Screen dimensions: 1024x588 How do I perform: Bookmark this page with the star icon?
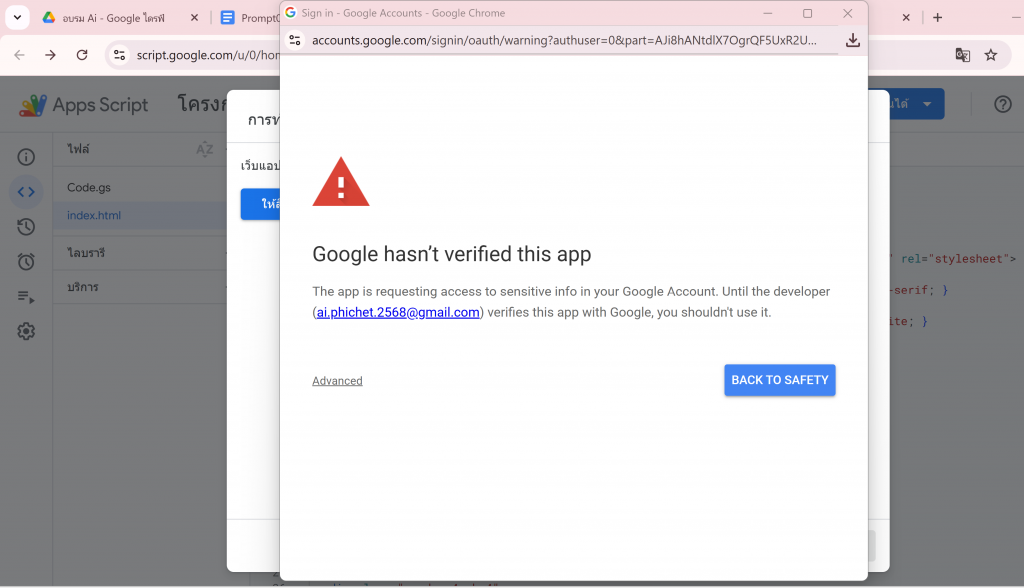(991, 55)
